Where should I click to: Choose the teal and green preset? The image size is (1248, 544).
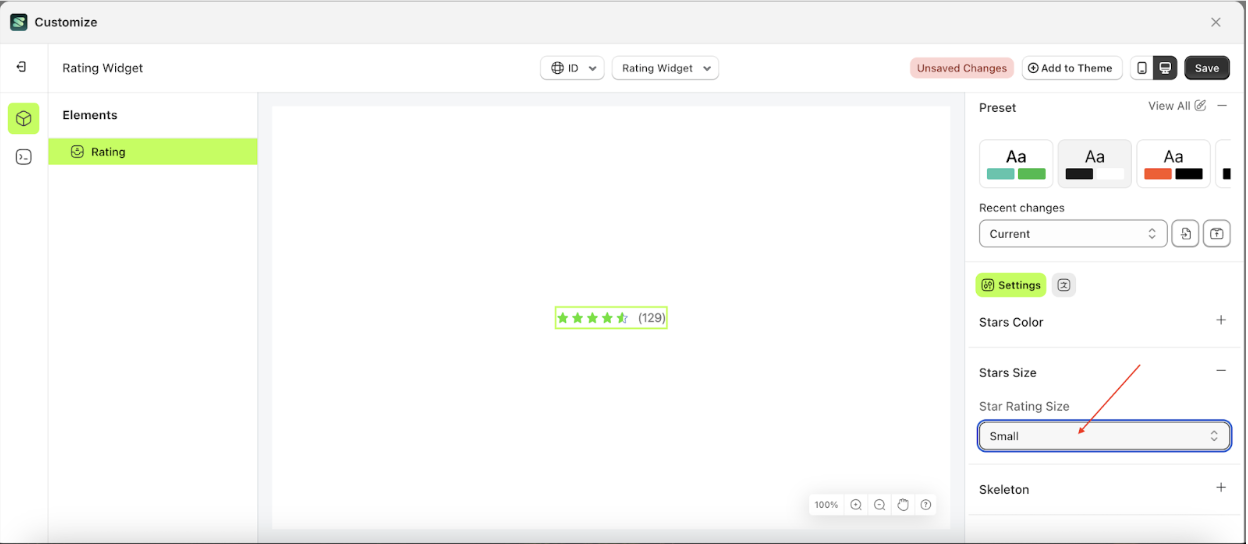click(x=1016, y=164)
